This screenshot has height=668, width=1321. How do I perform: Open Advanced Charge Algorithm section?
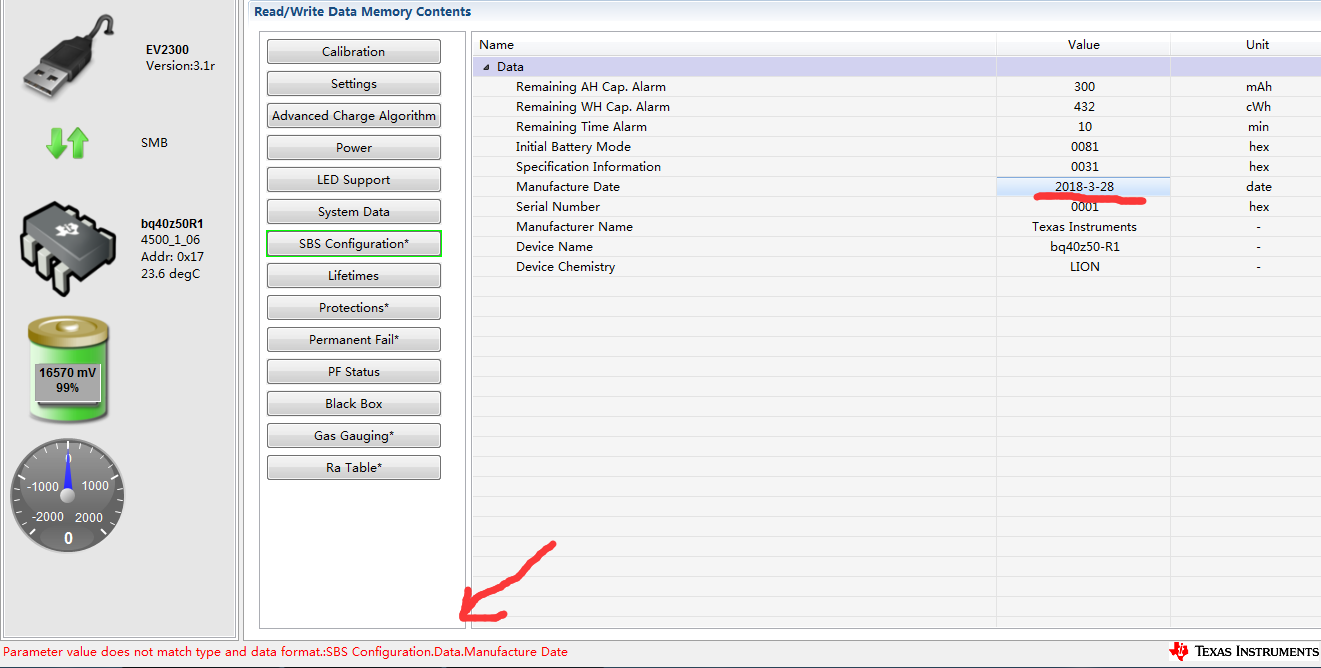tap(353, 116)
